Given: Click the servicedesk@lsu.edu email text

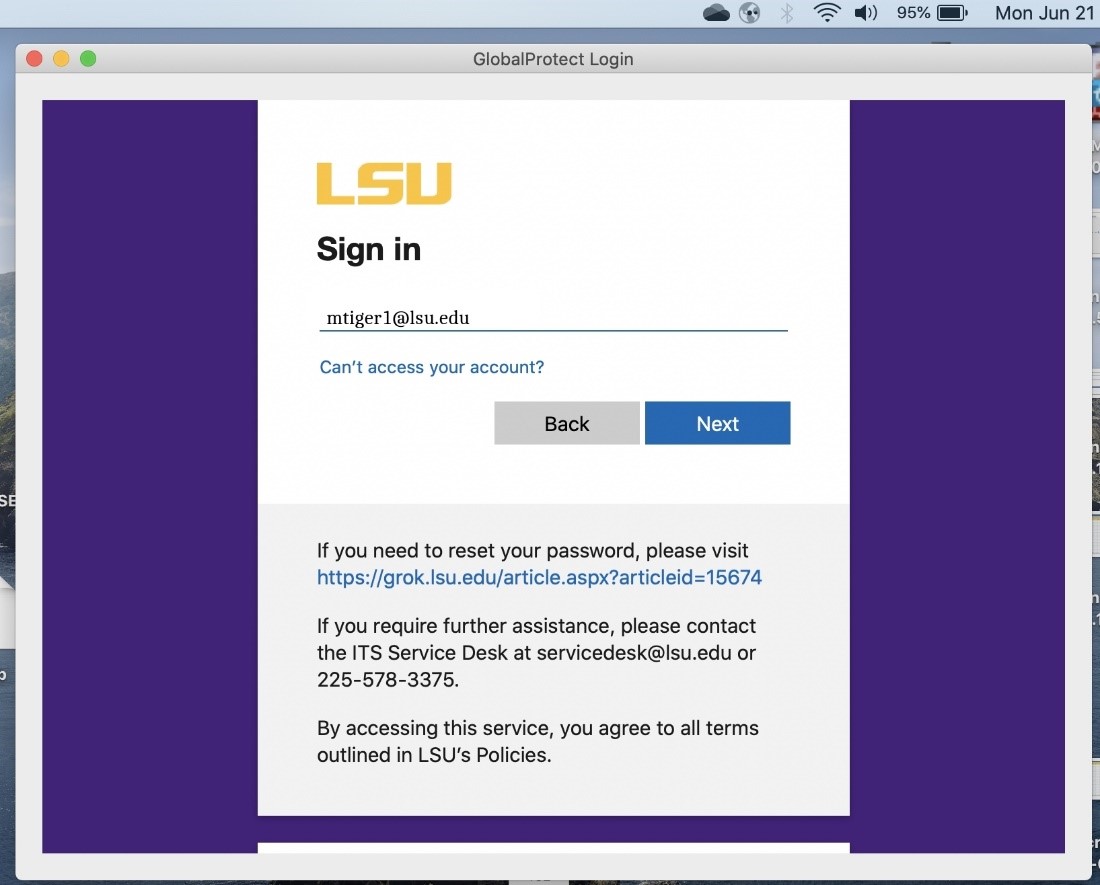Looking at the screenshot, I should click(634, 653).
